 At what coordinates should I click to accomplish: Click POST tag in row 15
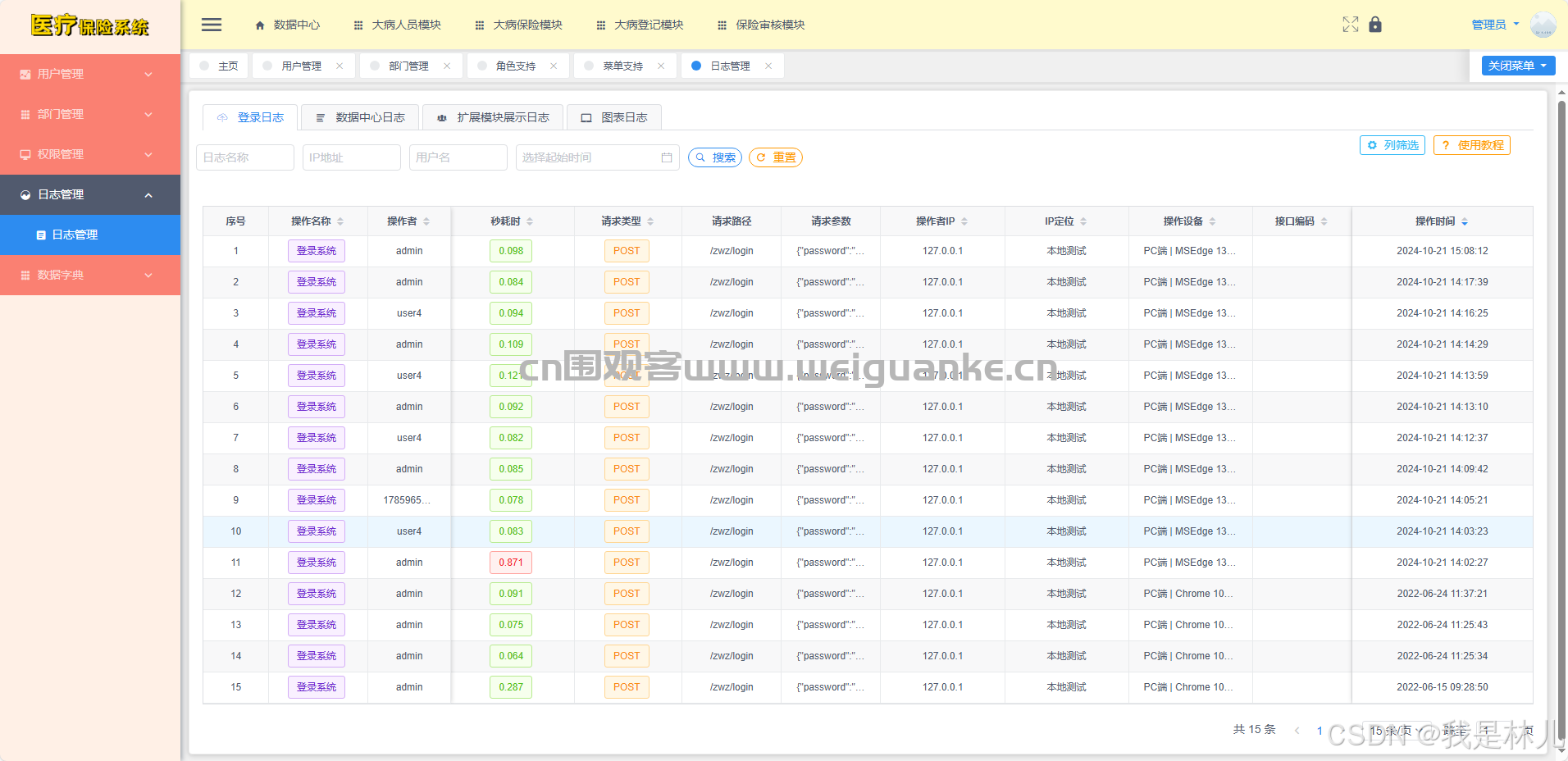627,687
